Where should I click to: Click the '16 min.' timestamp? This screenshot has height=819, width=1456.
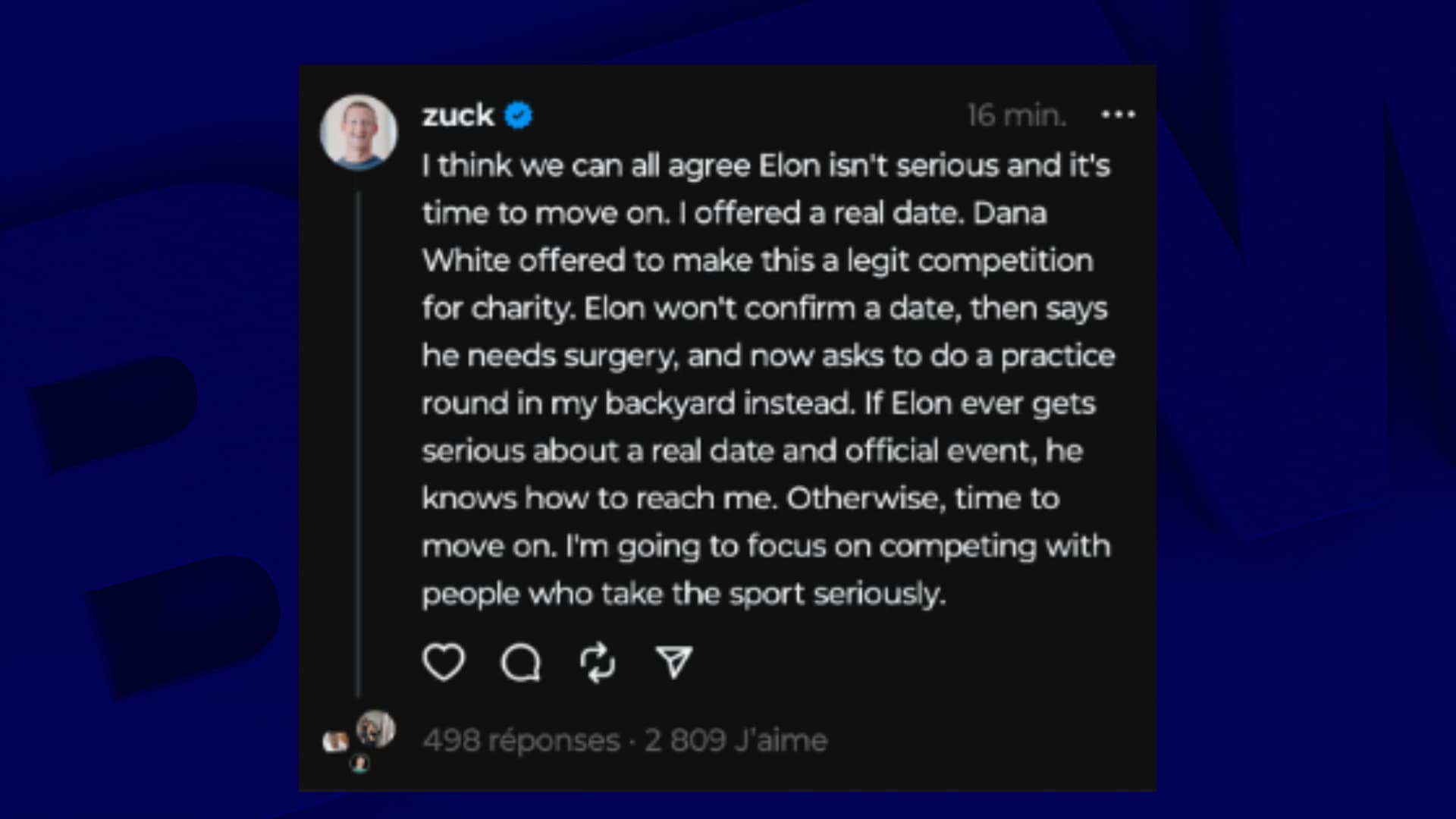(x=1017, y=115)
